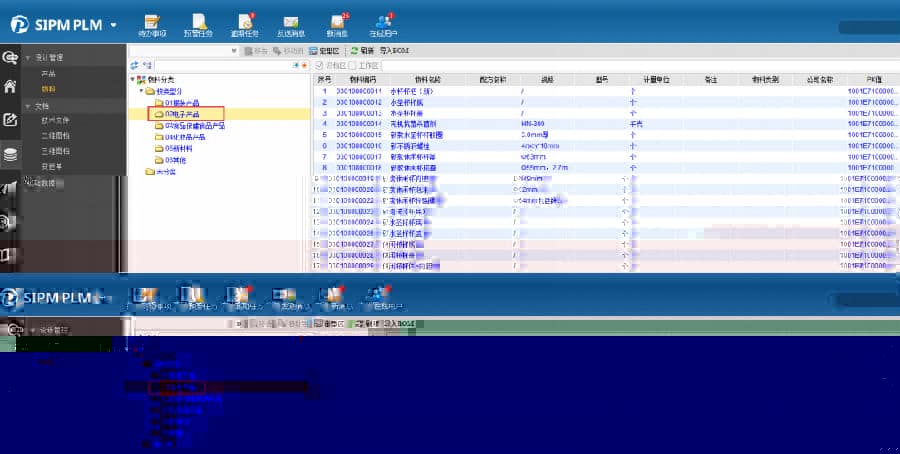Screen dimensions: 900x454
Task: Click the toolbar button with blue monitor icon
Action: tap(324, 51)
